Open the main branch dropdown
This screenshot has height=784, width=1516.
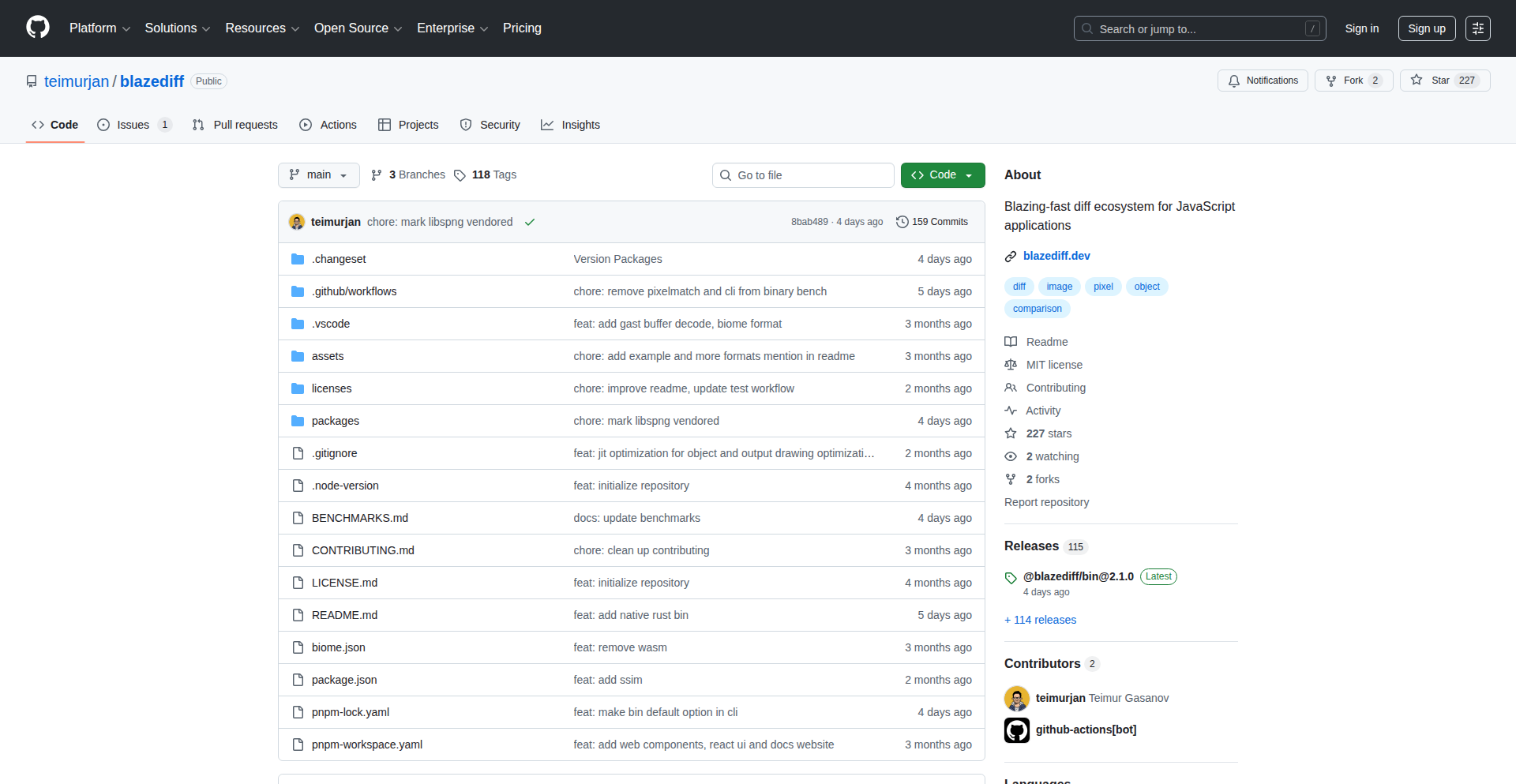coord(318,175)
